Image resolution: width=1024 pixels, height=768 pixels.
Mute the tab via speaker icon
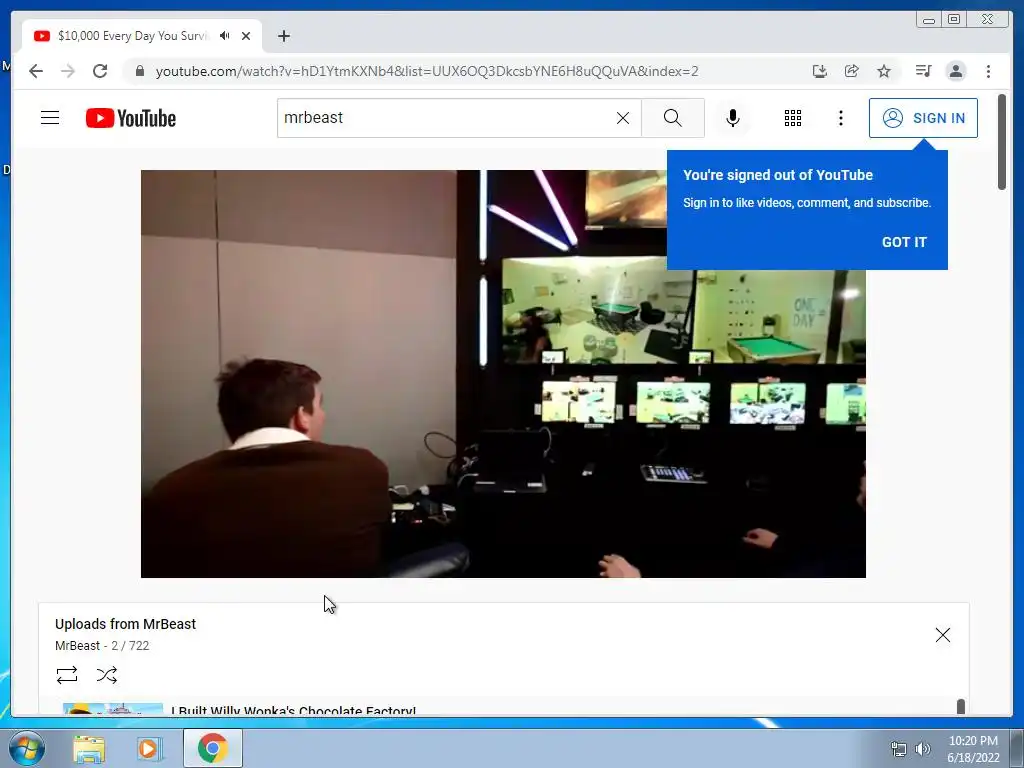tap(225, 35)
